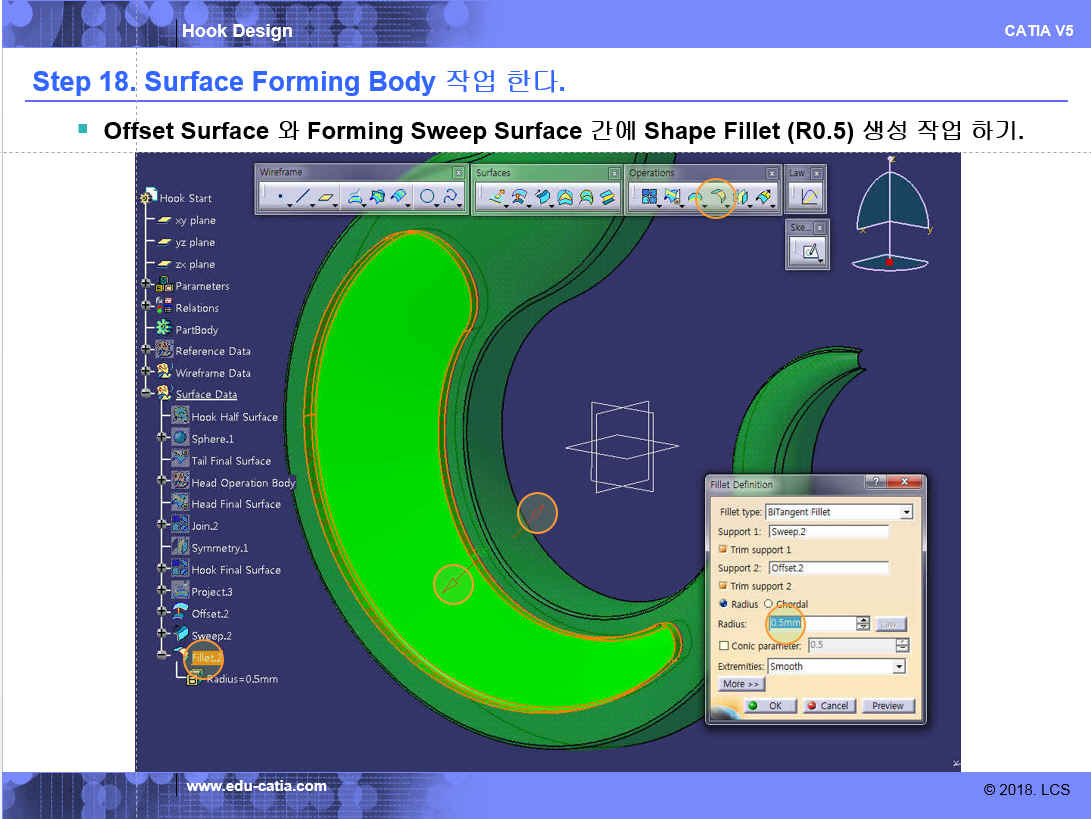The image size is (1091, 819).
Task: Click the Join icon in Operations toolbar
Action: pos(648,197)
